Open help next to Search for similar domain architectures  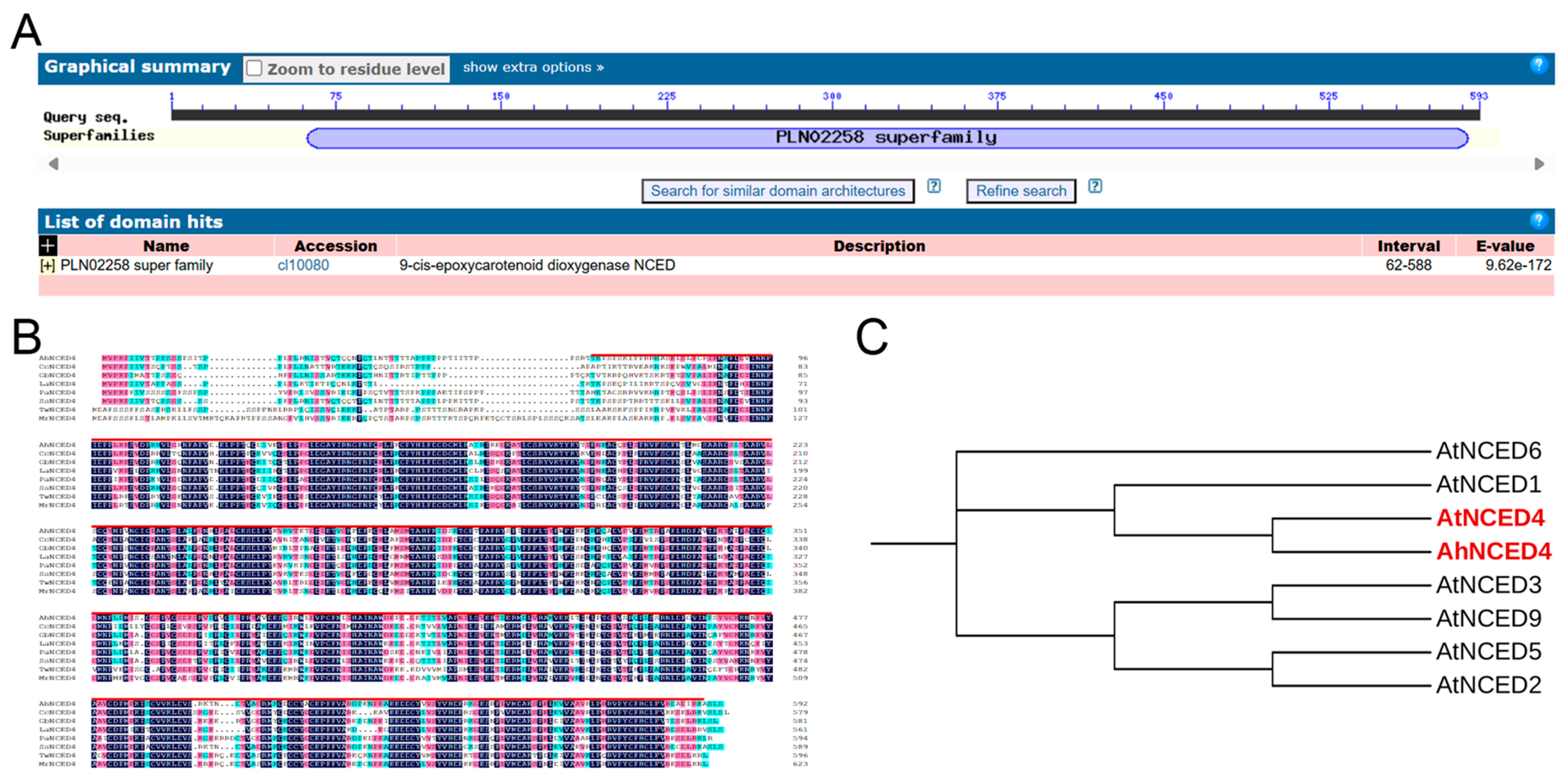pos(933,187)
